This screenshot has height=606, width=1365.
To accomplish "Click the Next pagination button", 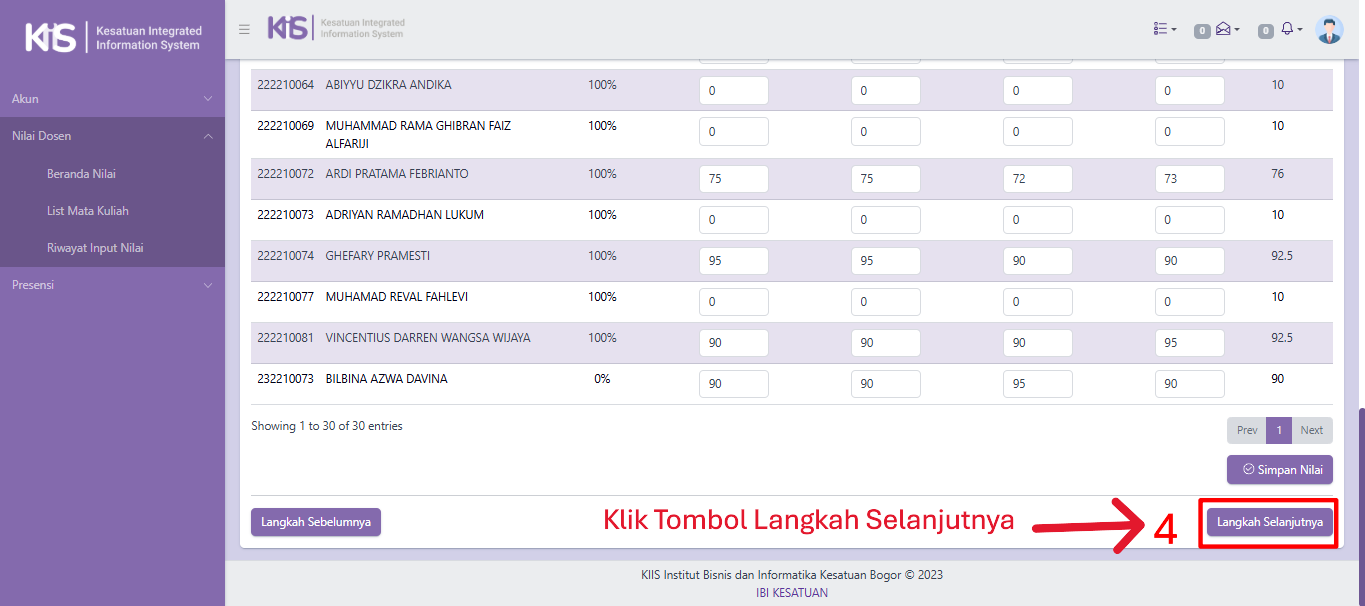I will point(1311,430).
